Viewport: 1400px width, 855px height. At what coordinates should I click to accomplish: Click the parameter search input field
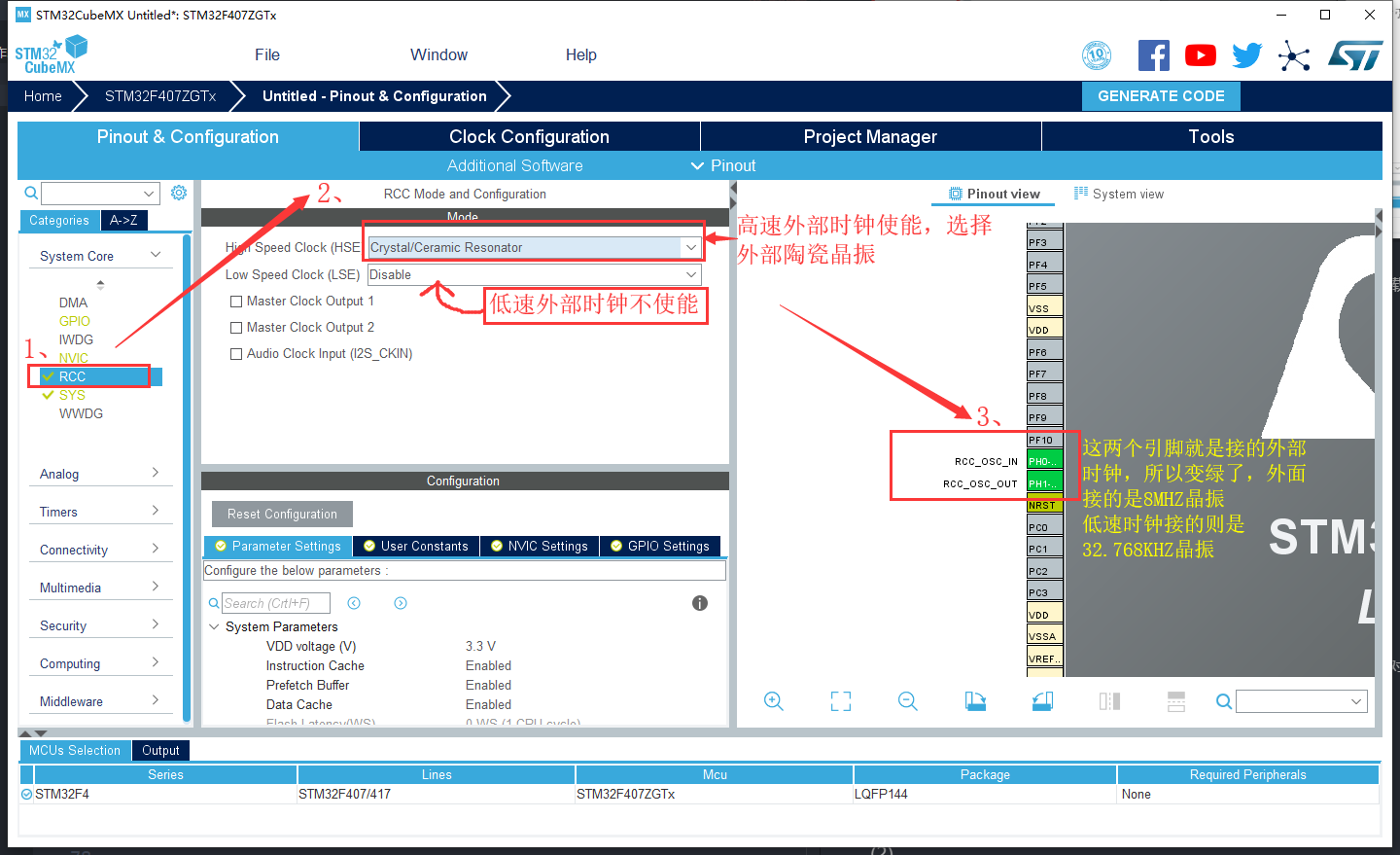pos(276,604)
